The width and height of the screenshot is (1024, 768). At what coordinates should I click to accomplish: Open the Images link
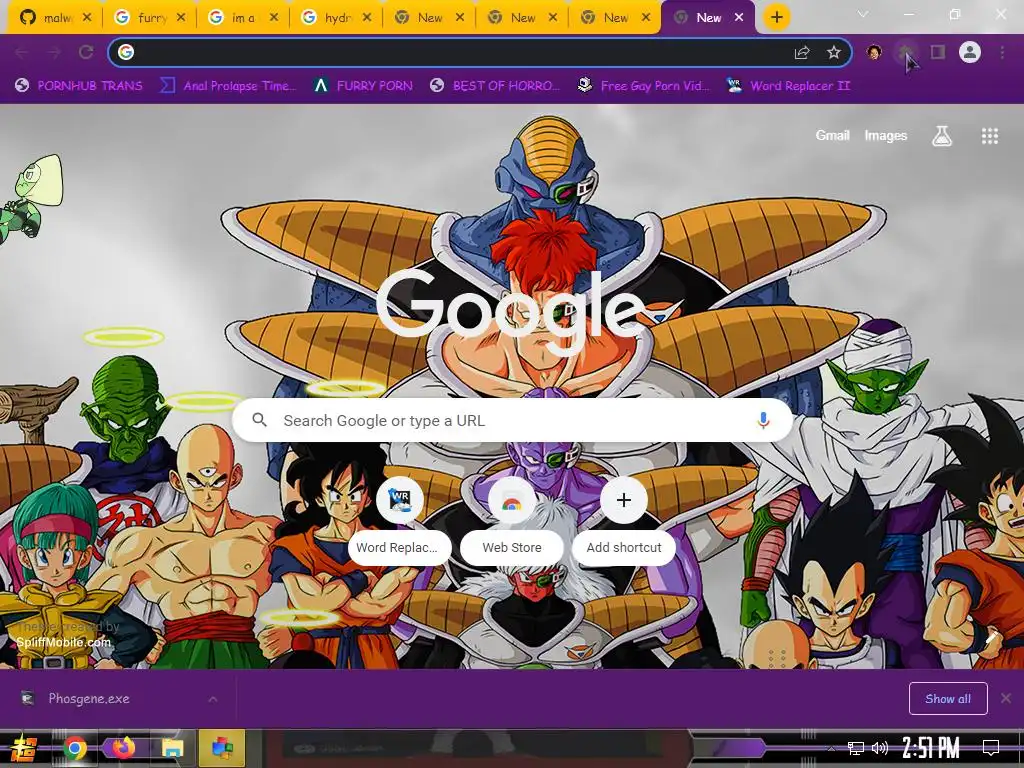[886, 135]
